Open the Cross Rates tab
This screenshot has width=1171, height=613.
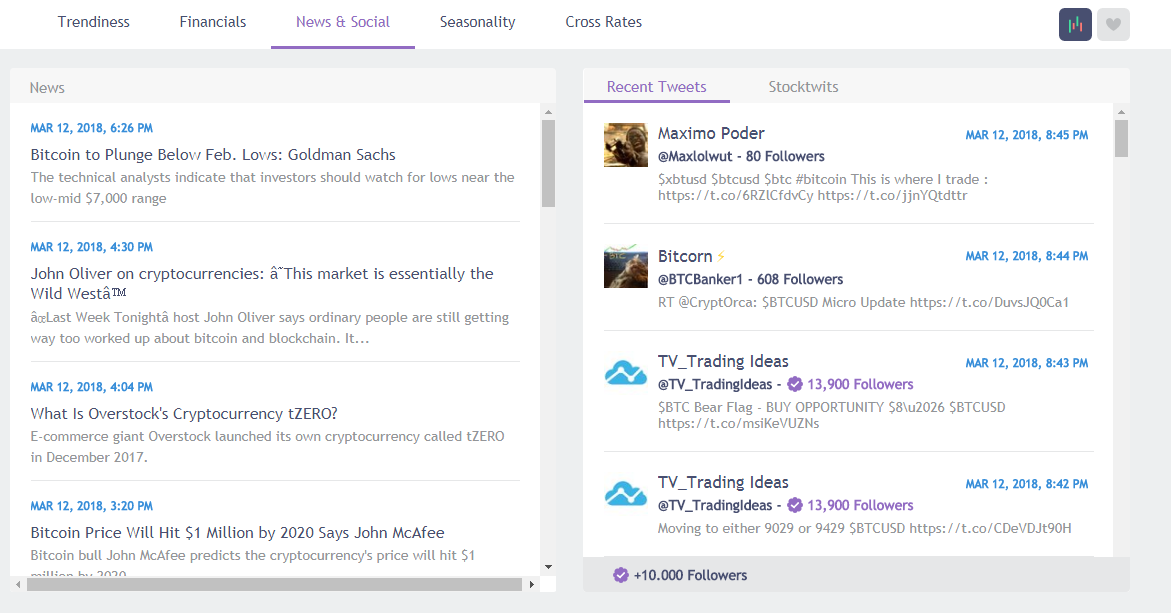pos(603,22)
